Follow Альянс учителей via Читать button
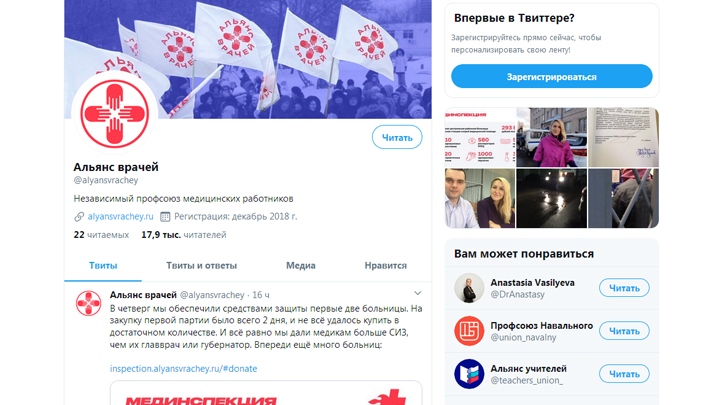Screen dimensions: 720x405 click(624, 374)
